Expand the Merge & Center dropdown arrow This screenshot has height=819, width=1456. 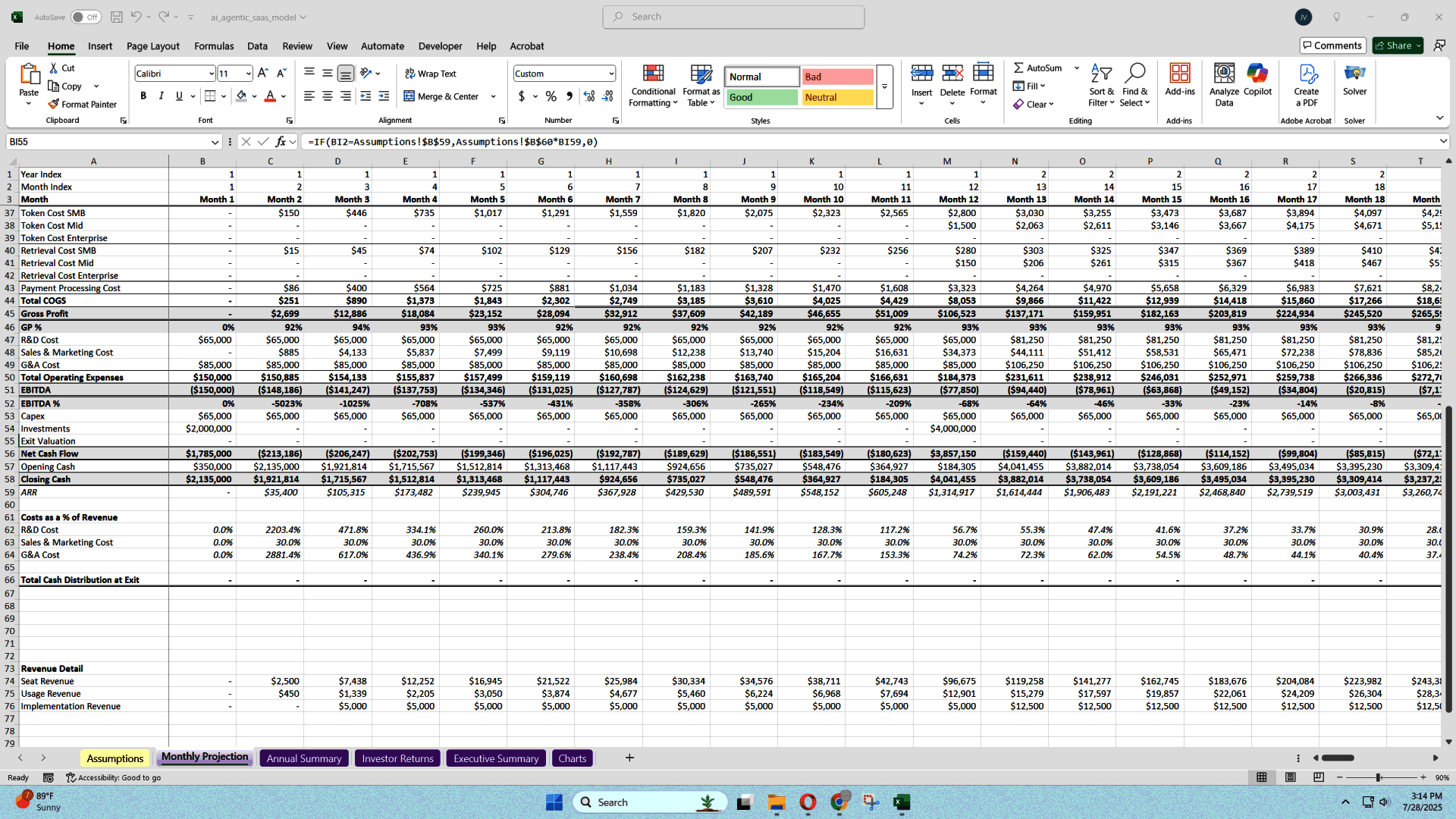(493, 96)
